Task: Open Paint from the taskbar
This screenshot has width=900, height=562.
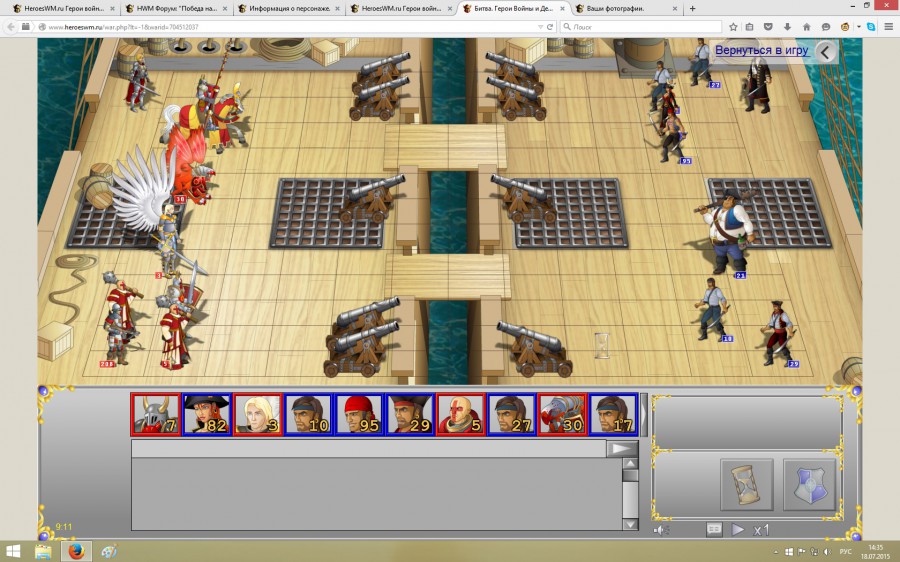Action: (109, 552)
